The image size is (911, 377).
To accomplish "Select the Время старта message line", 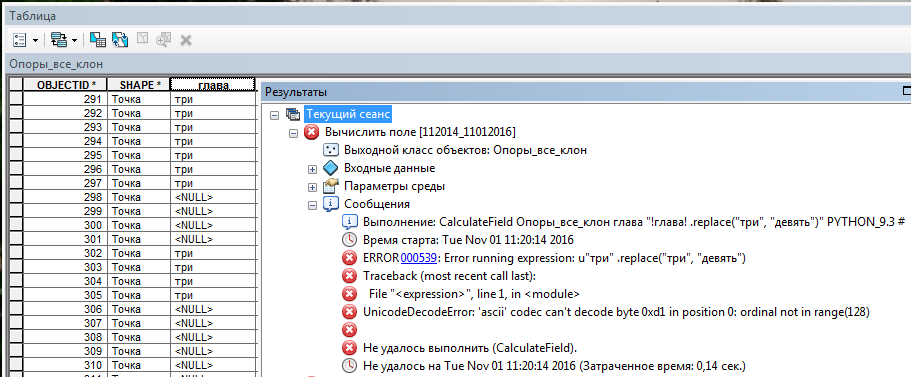I will click(x=468, y=240).
